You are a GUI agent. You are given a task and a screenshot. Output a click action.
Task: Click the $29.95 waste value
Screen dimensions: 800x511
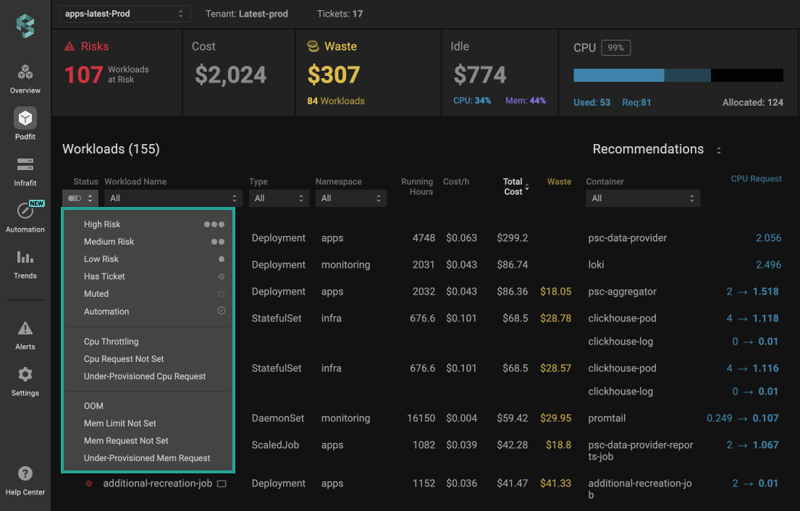(556, 418)
